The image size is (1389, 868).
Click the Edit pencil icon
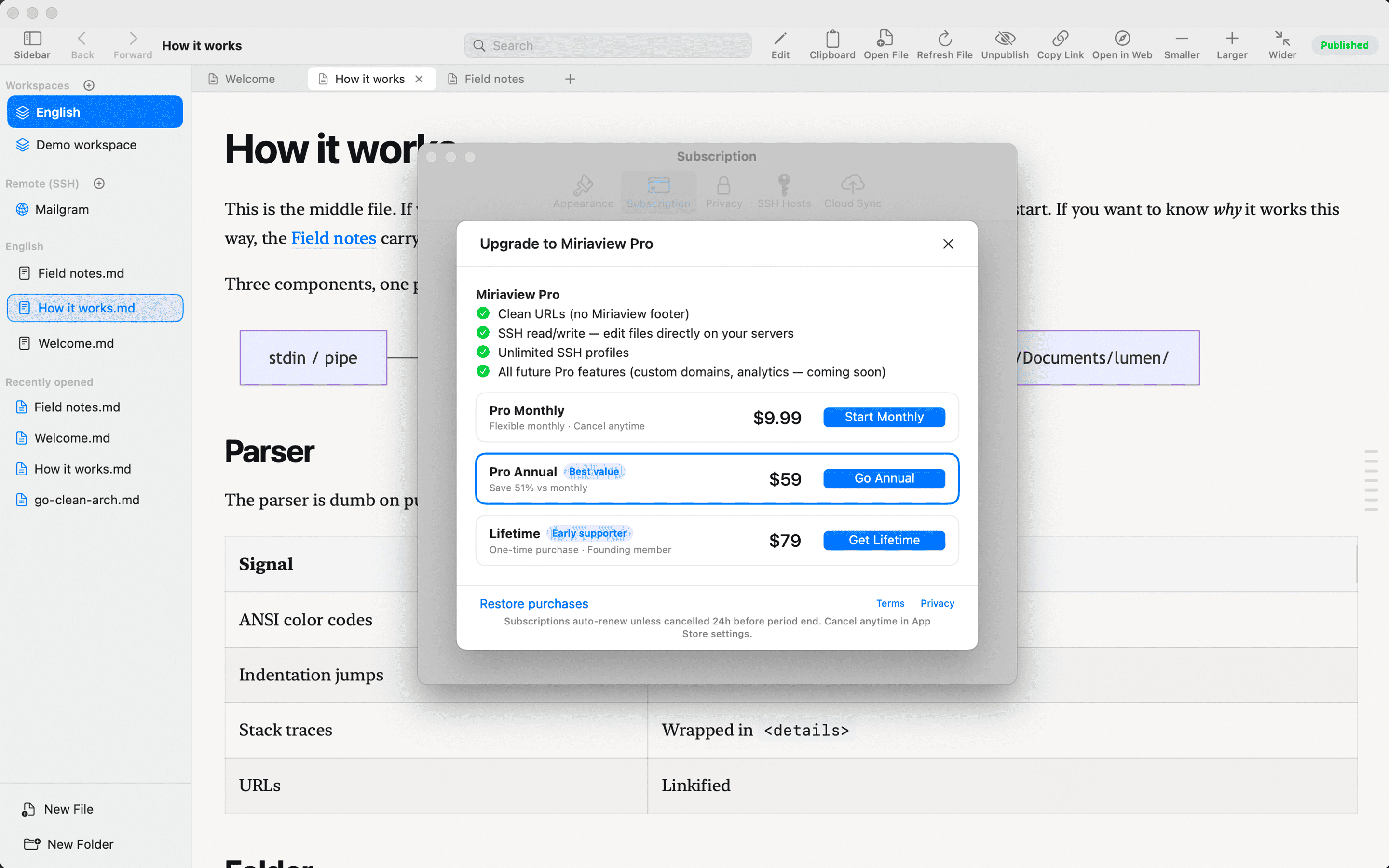pos(780,39)
